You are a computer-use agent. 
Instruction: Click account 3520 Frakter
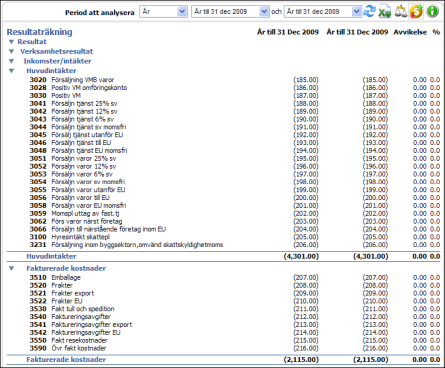pyautogui.click(x=51, y=285)
